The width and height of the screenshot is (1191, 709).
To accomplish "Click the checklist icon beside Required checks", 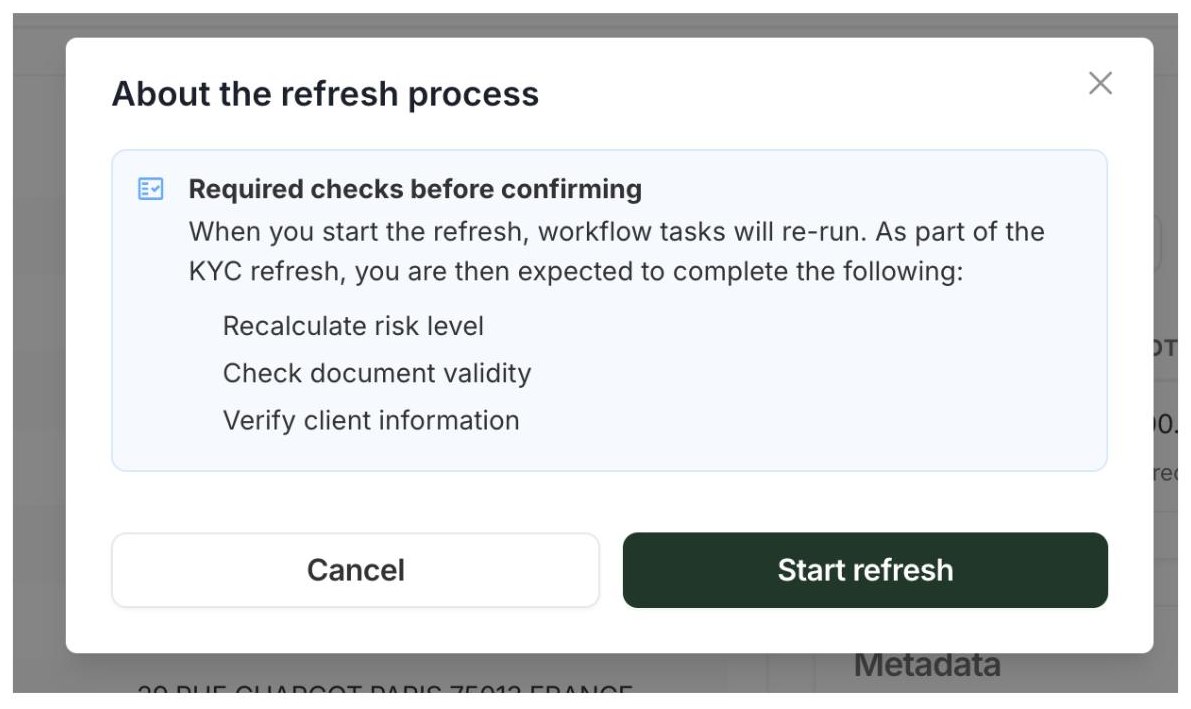I will (150, 188).
